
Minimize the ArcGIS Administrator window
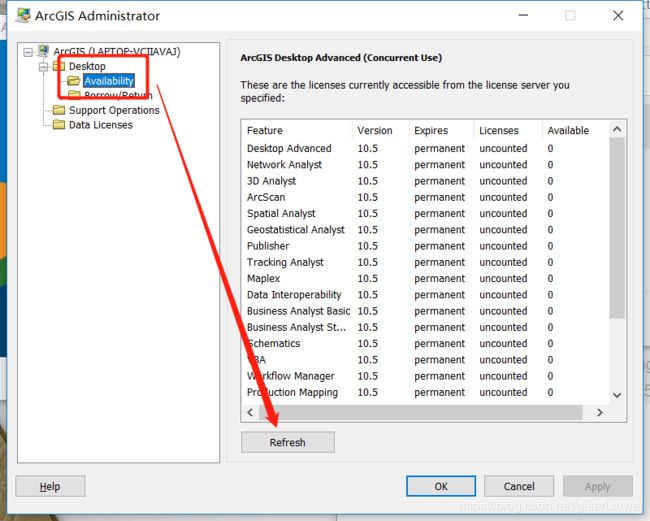point(523,15)
